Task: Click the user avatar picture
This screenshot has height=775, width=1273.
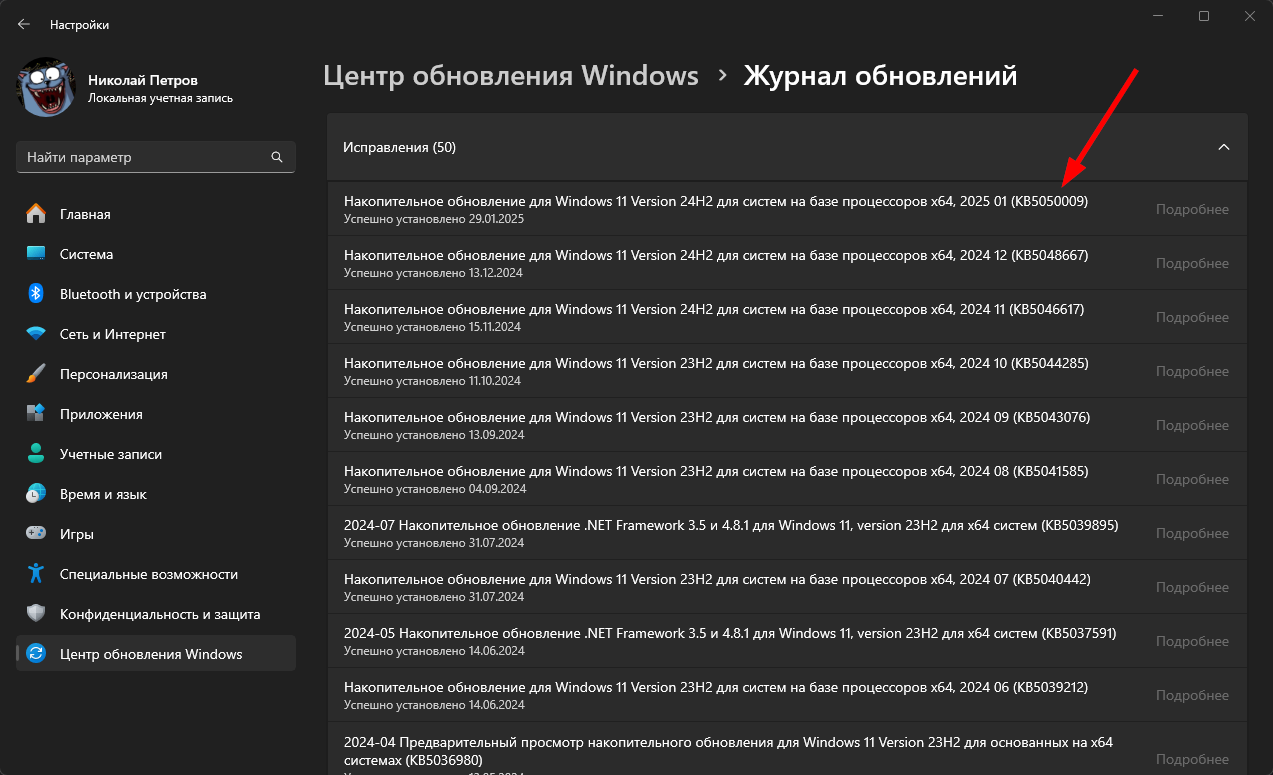Action: point(47,87)
